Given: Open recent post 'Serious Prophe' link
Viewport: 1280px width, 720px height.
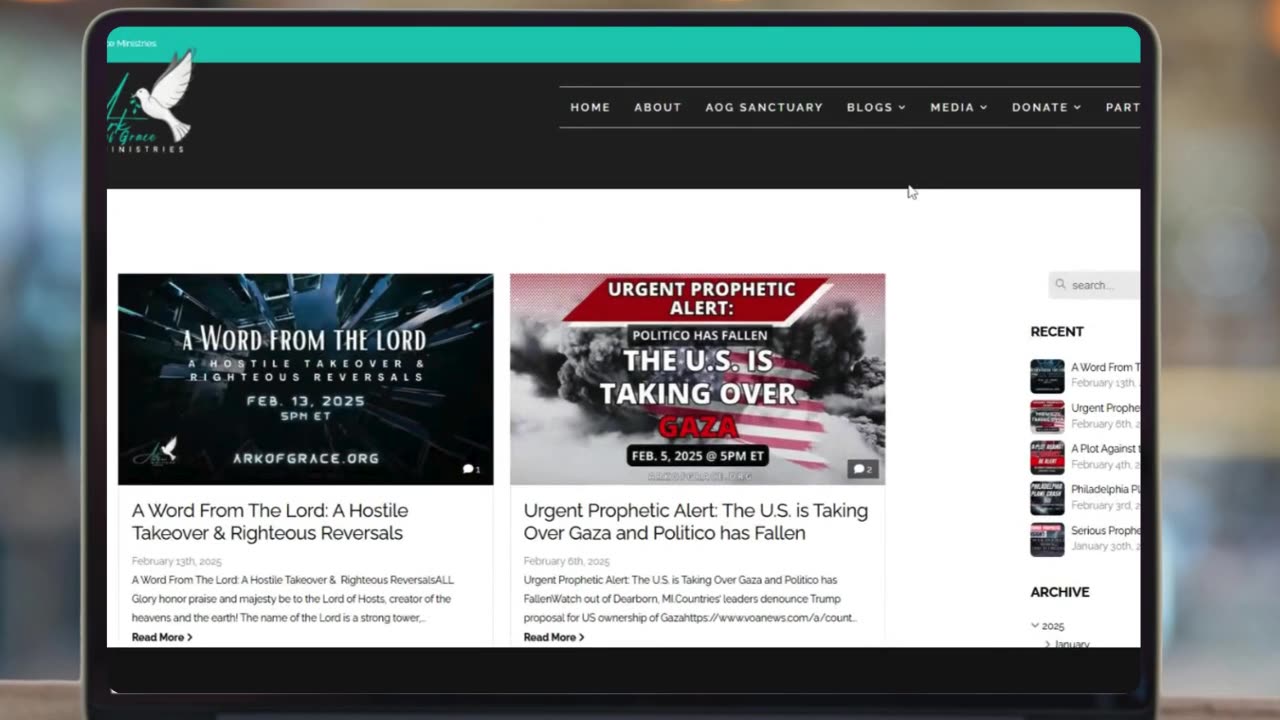Looking at the screenshot, I should pyautogui.click(x=1105, y=531).
